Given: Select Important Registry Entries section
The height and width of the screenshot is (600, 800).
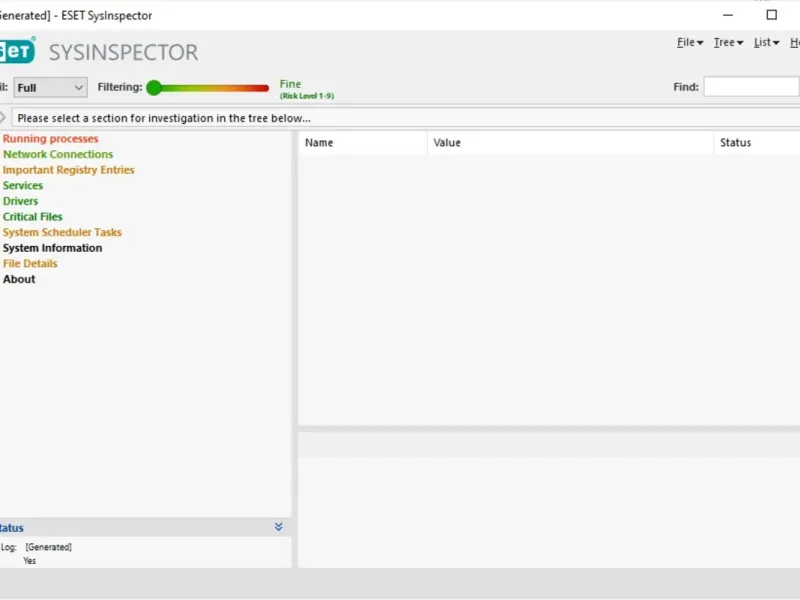Looking at the screenshot, I should click(68, 170).
